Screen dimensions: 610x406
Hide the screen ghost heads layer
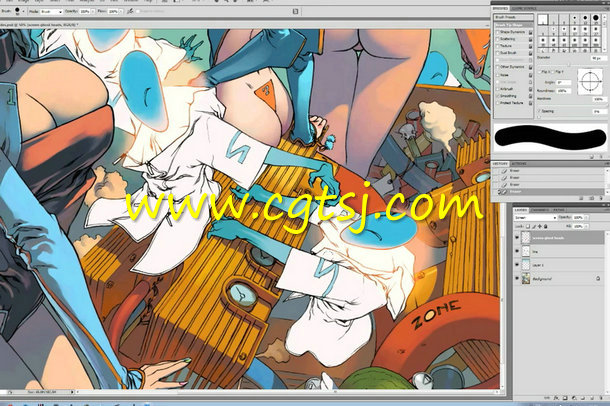[517, 238]
